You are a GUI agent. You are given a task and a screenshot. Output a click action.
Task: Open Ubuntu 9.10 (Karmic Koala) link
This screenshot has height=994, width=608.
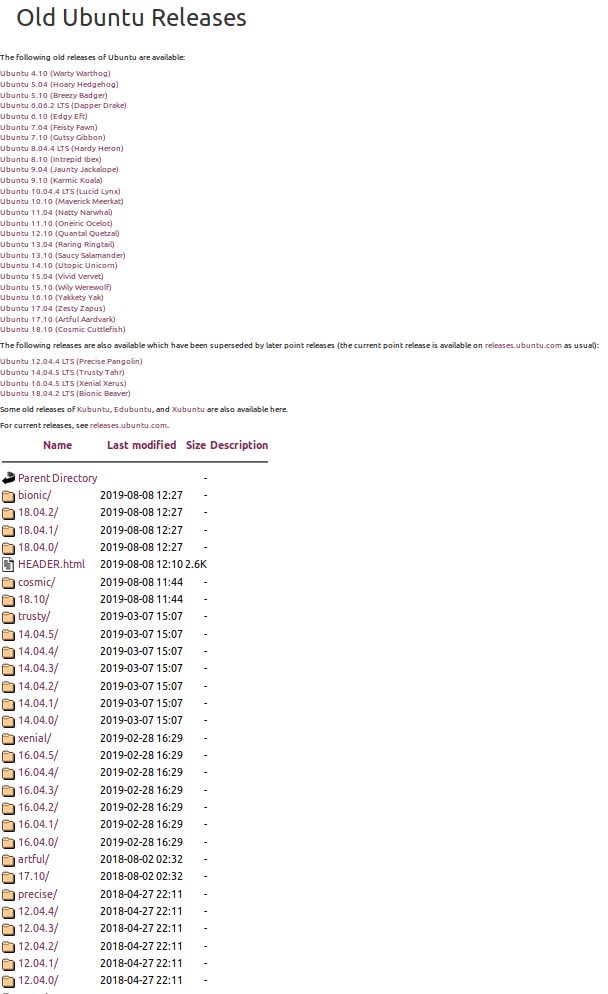[x=51, y=180]
